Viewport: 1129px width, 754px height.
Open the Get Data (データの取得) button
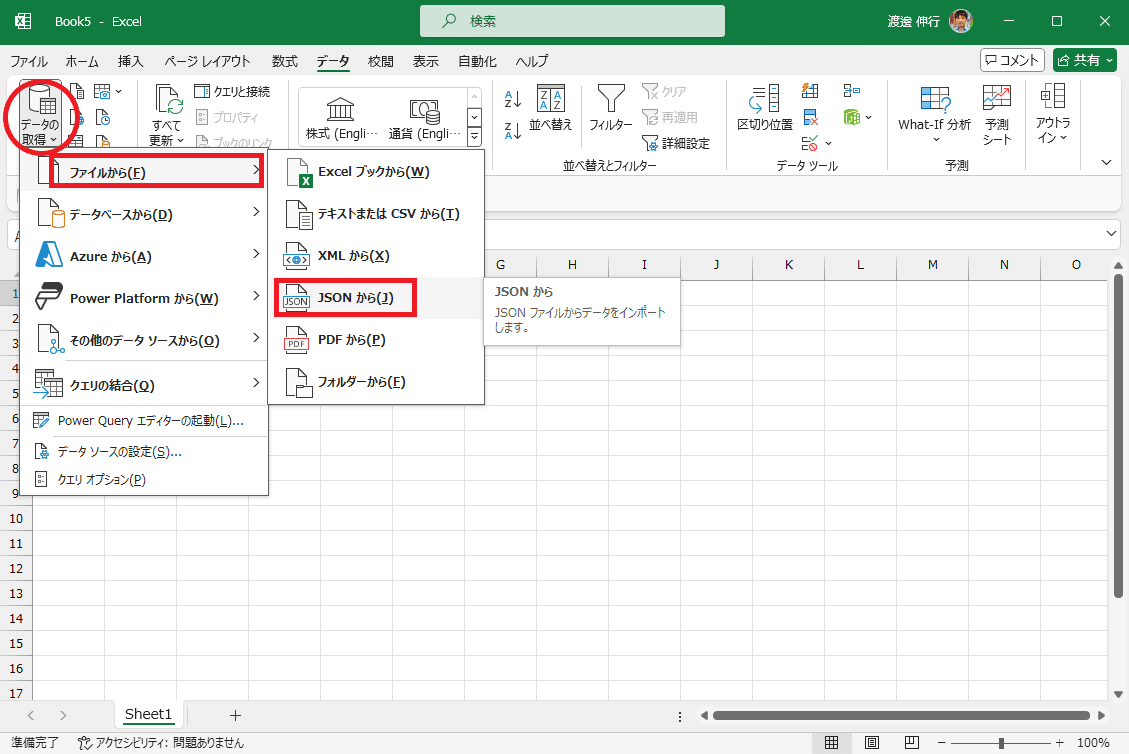click(40, 115)
